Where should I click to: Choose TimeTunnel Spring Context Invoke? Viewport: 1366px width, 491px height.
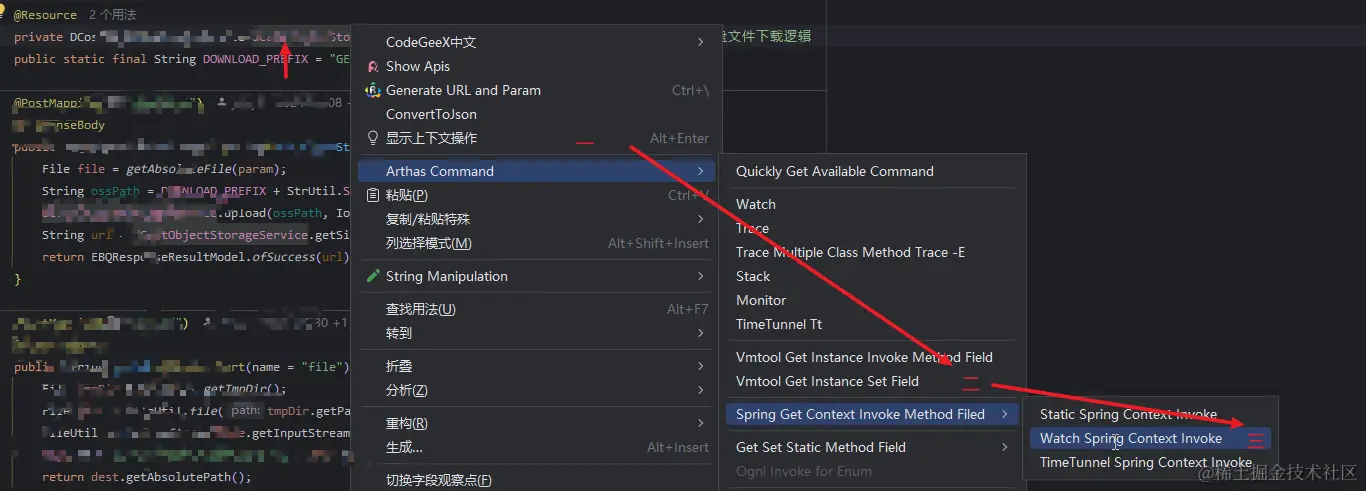1145,462
